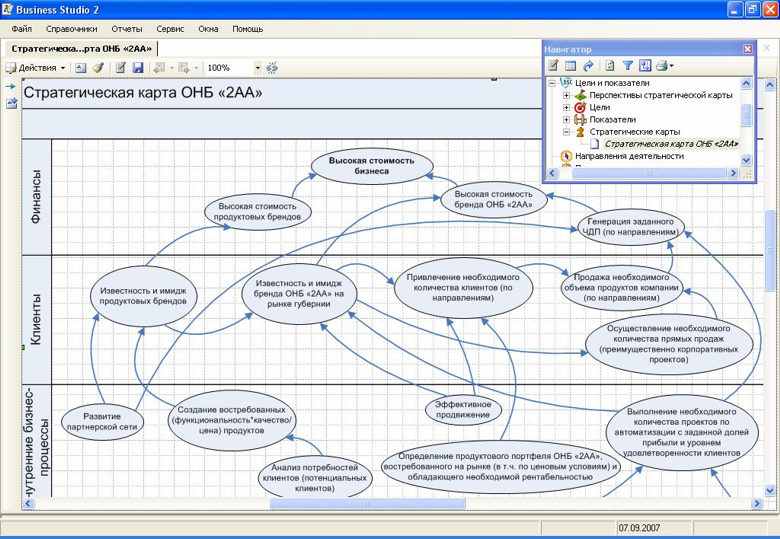Click date 07.09.2007 in status bar
Screen dimensions: 780x539
(x=639, y=528)
